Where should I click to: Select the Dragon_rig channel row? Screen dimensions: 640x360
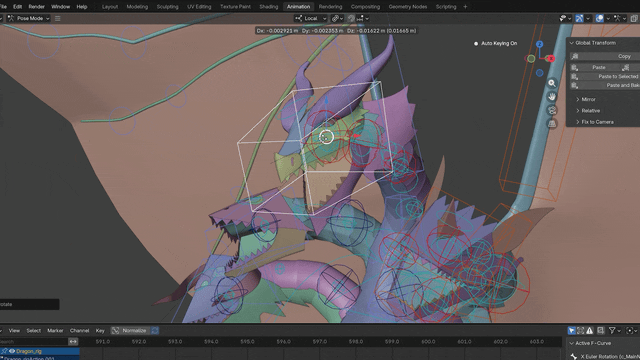point(40,351)
